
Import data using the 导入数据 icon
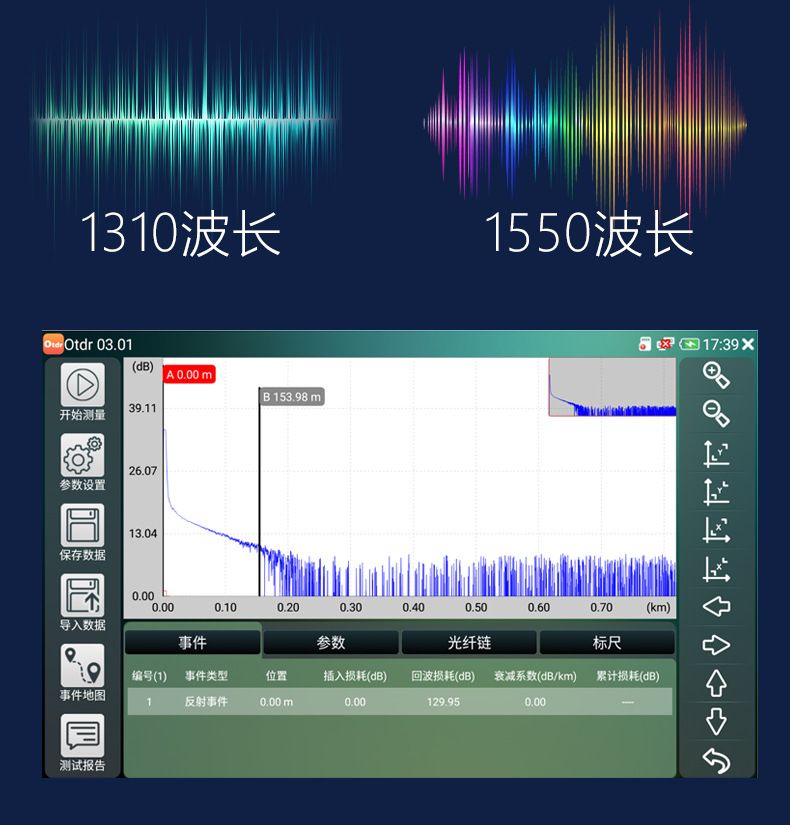pos(83,595)
